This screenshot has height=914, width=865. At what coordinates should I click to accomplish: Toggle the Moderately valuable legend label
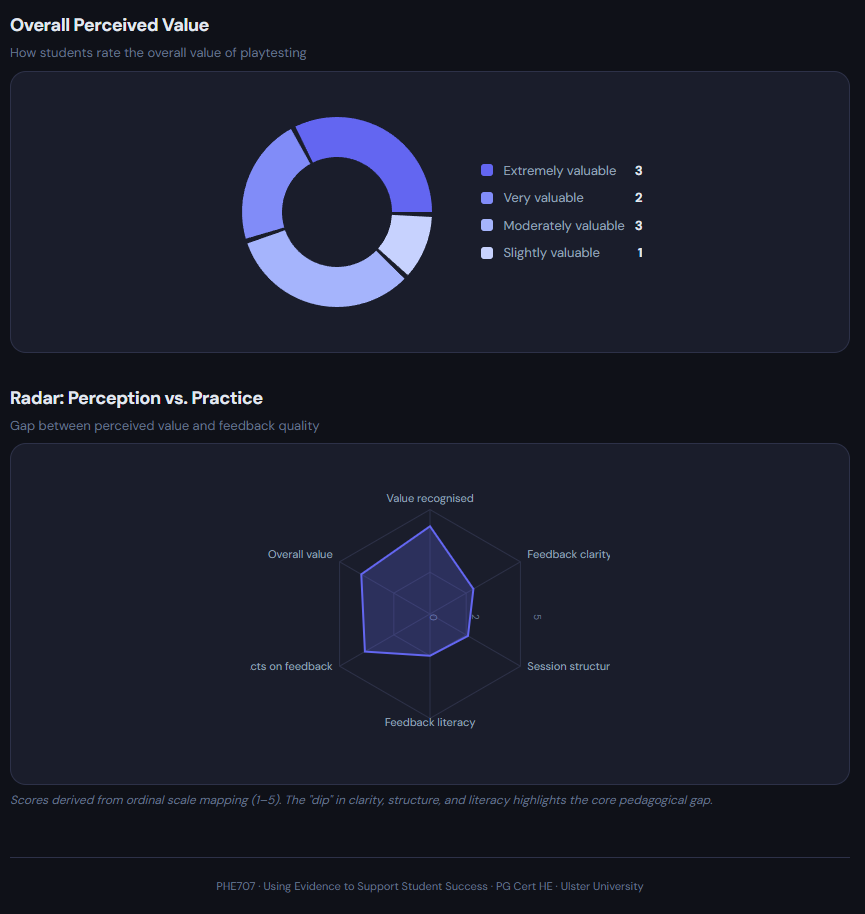[563, 226]
